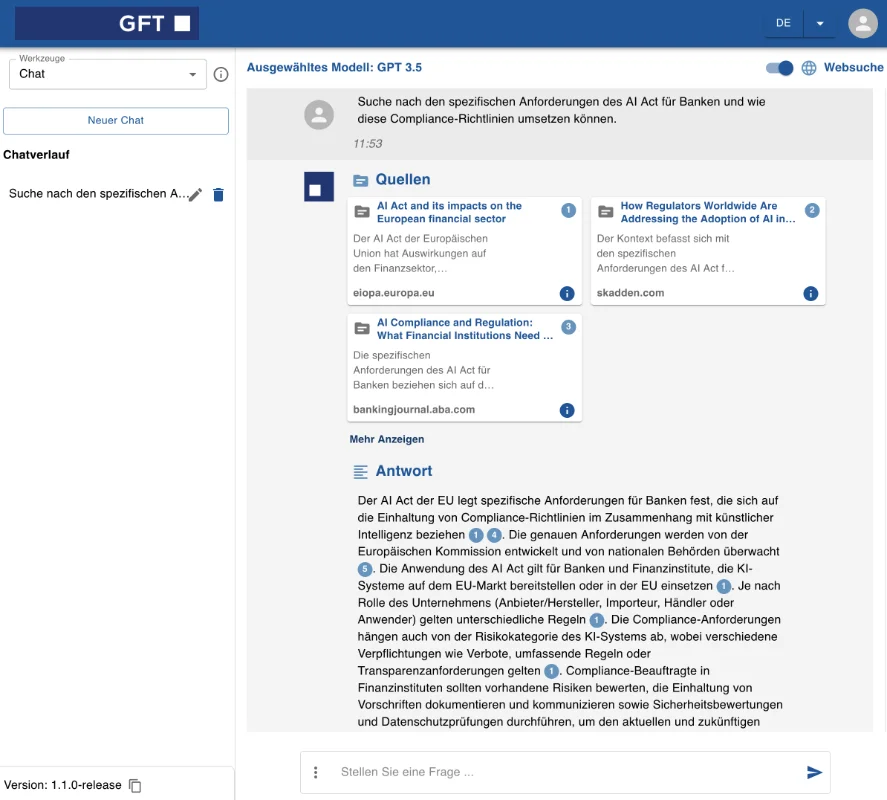Copy version number with the copy icon

tap(136, 786)
